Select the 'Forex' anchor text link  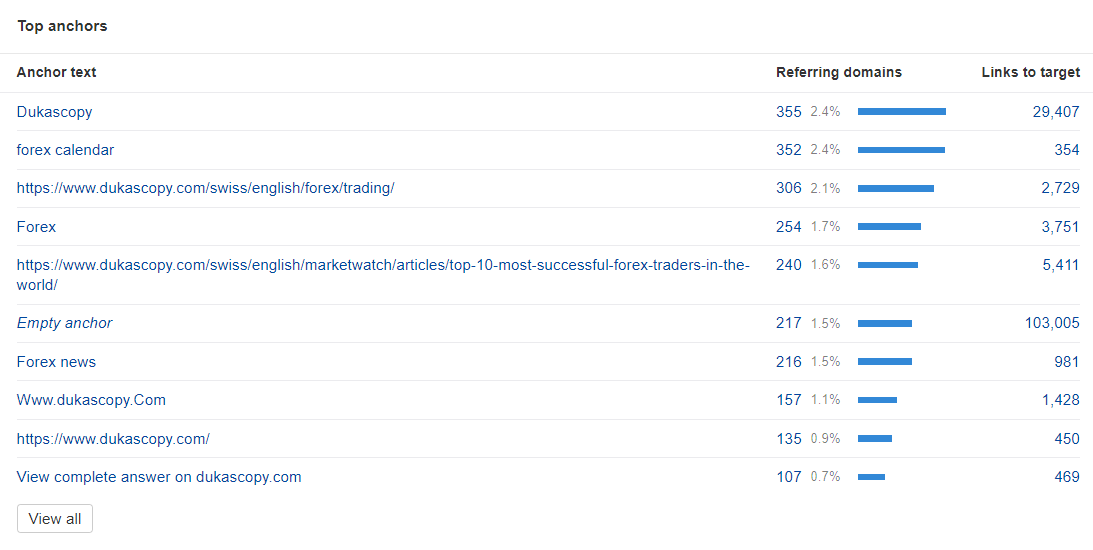[x=36, y=227]
